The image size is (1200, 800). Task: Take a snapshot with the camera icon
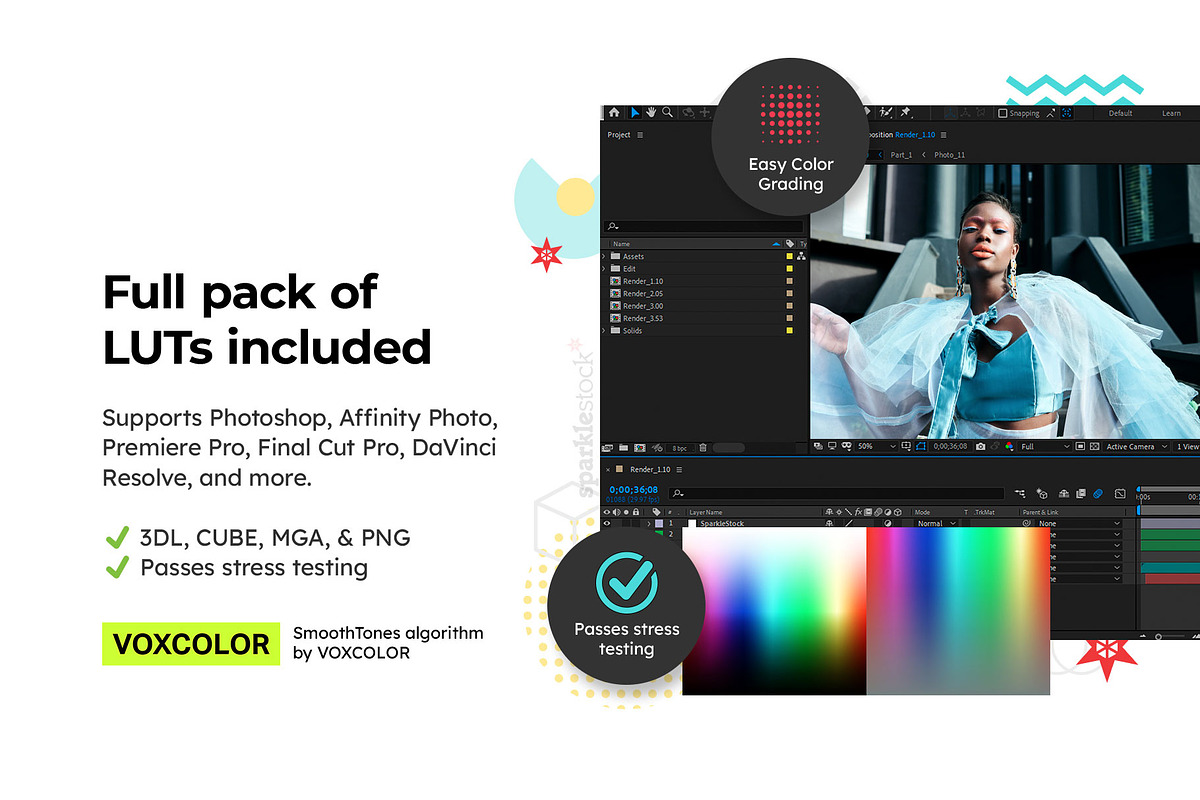(980, 447)
